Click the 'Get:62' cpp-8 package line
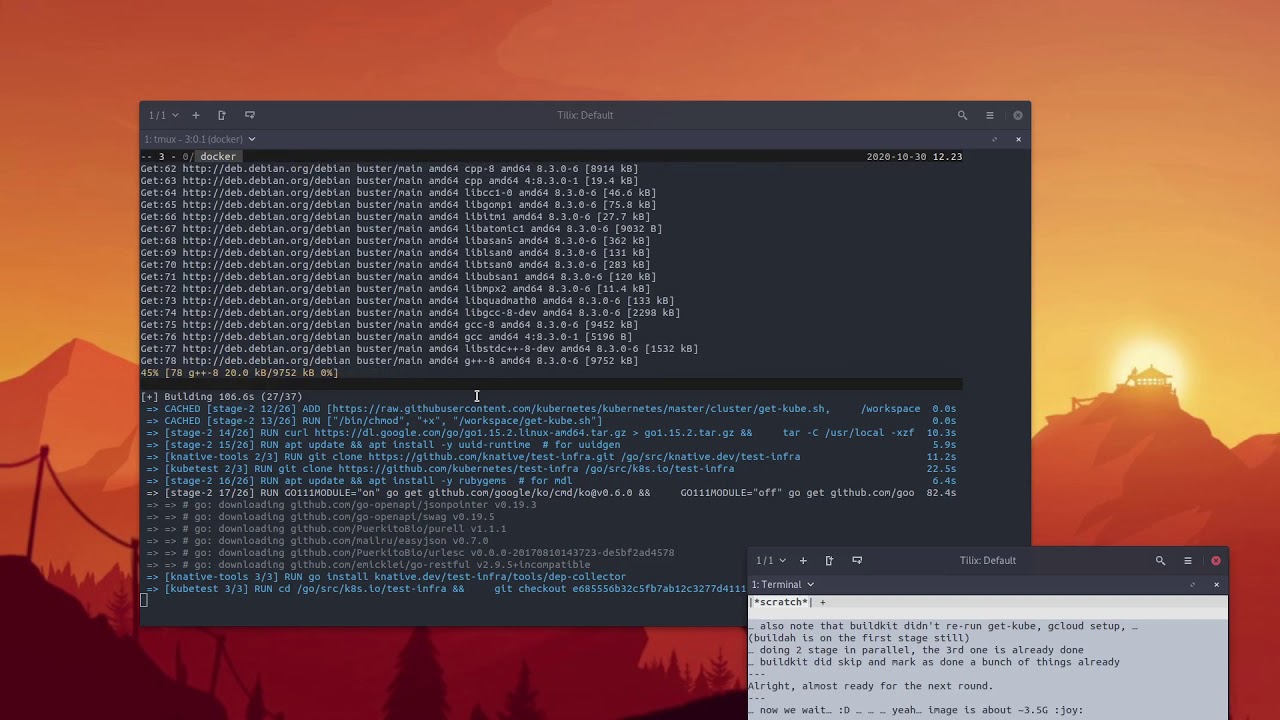The width and height of the screenshot is (1280, 720). pyautogui.click(x=389, y=169)
